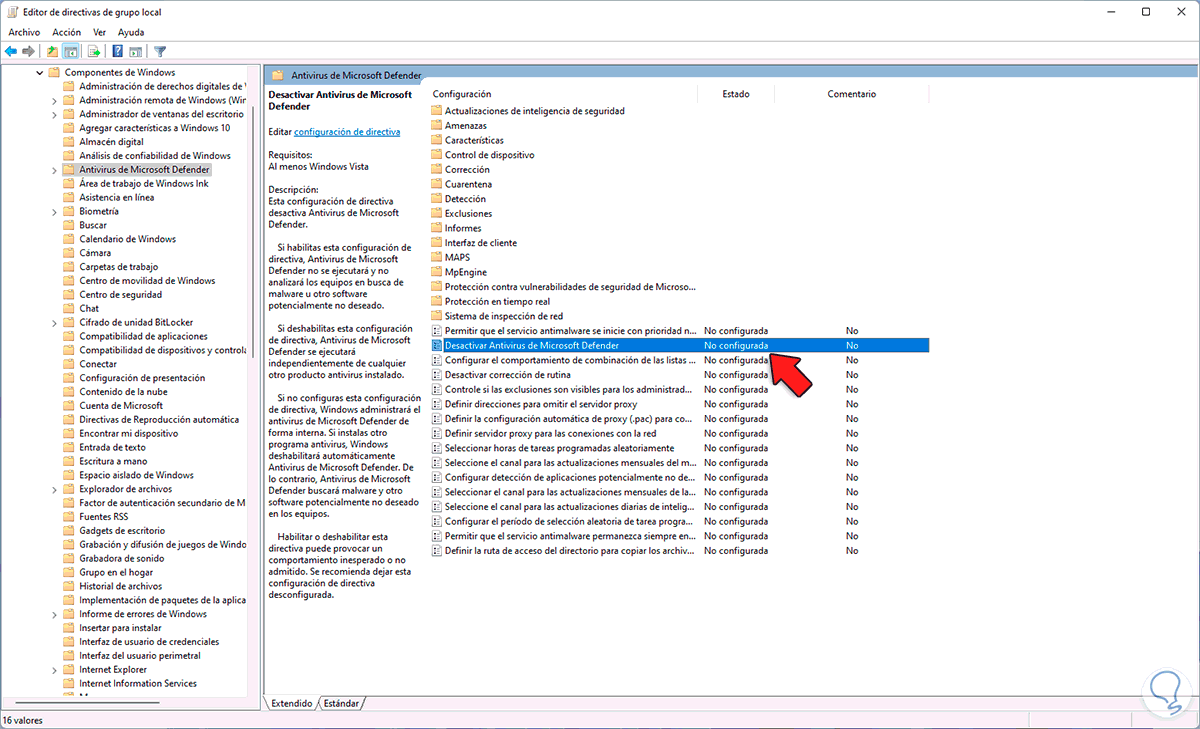Viewport: 1200px width, 729px height.
Task: Click the folder icon in the Antivirus de Microsoft Defender header
Action: point(277,75)
